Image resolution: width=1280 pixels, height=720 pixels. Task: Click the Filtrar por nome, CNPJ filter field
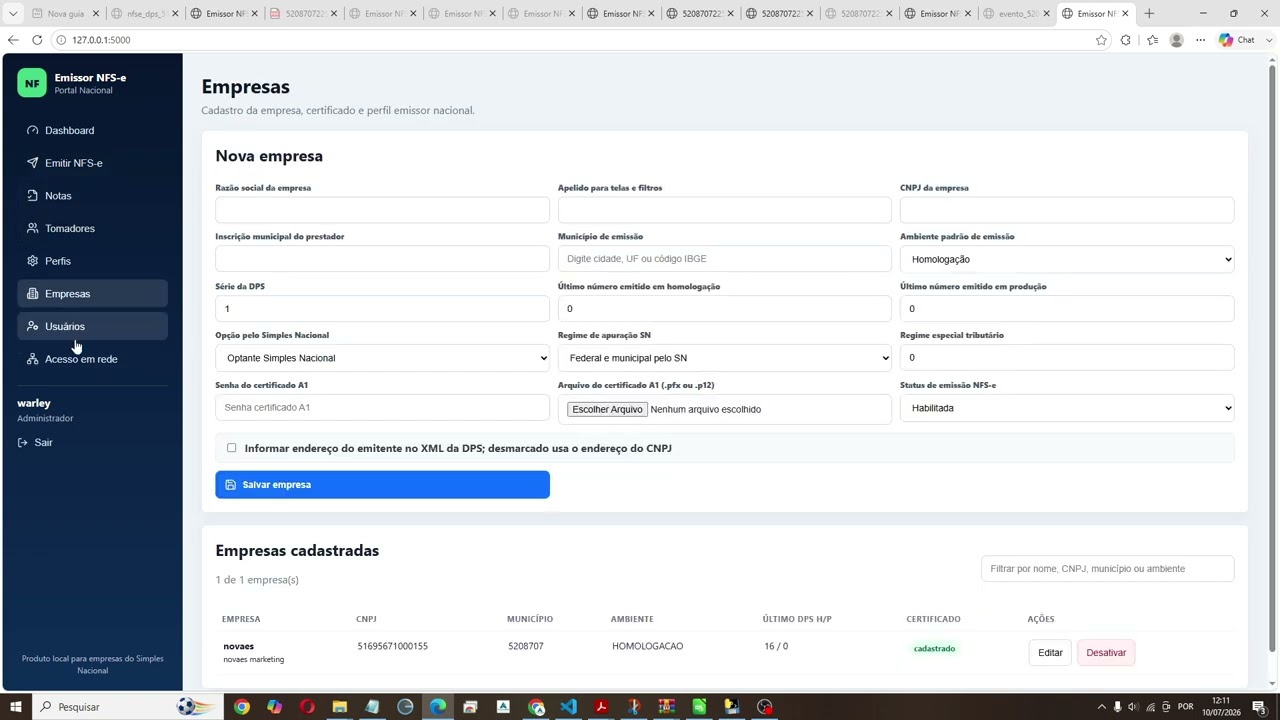1107,569
